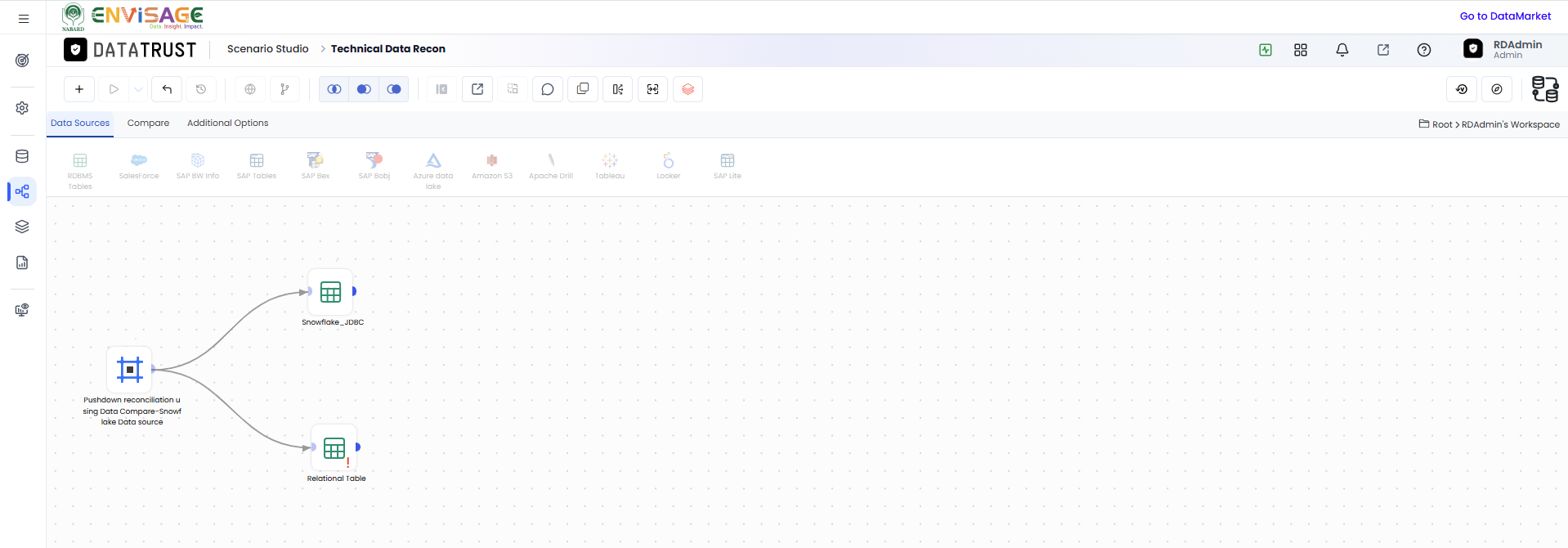Toggle the left join circles button
This screenshot has height=548, width=1568.
point(334,89)
